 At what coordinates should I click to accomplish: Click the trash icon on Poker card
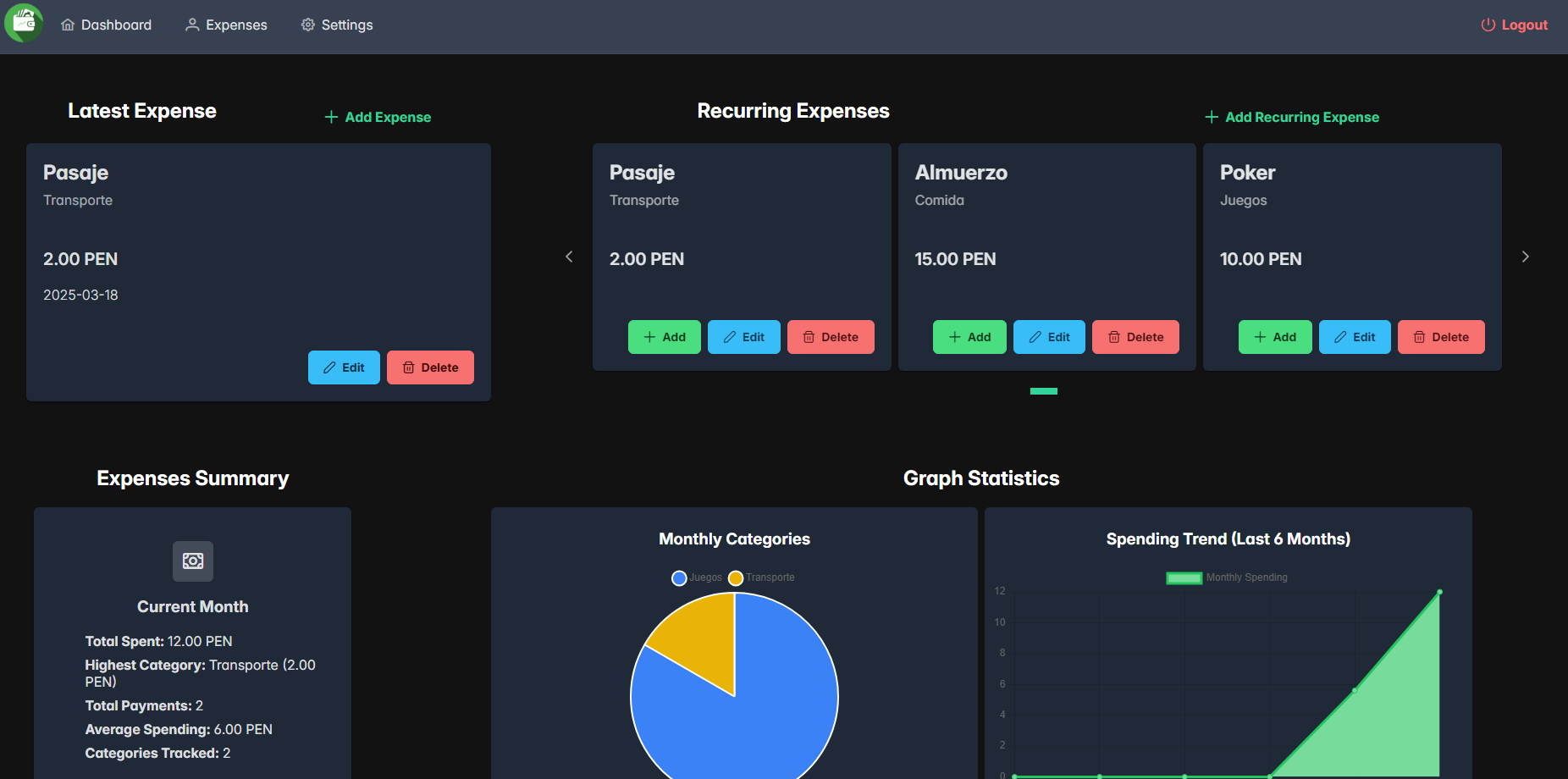(1420, 337)
